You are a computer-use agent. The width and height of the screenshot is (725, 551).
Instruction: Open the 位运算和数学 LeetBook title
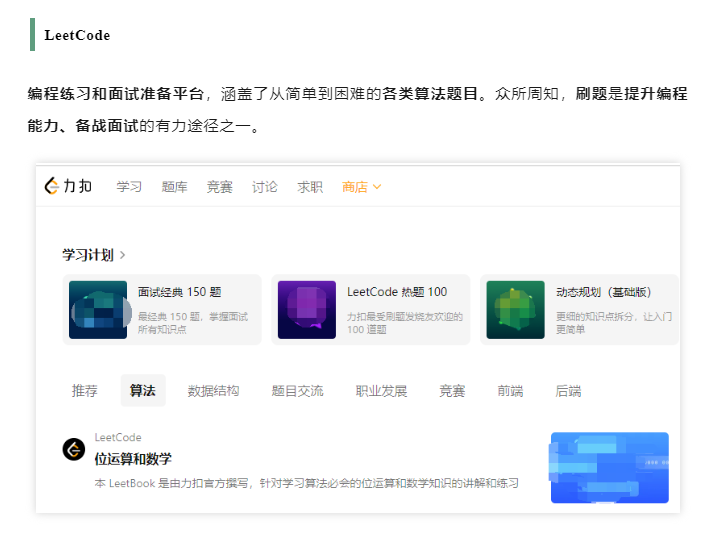click(133, 459)
